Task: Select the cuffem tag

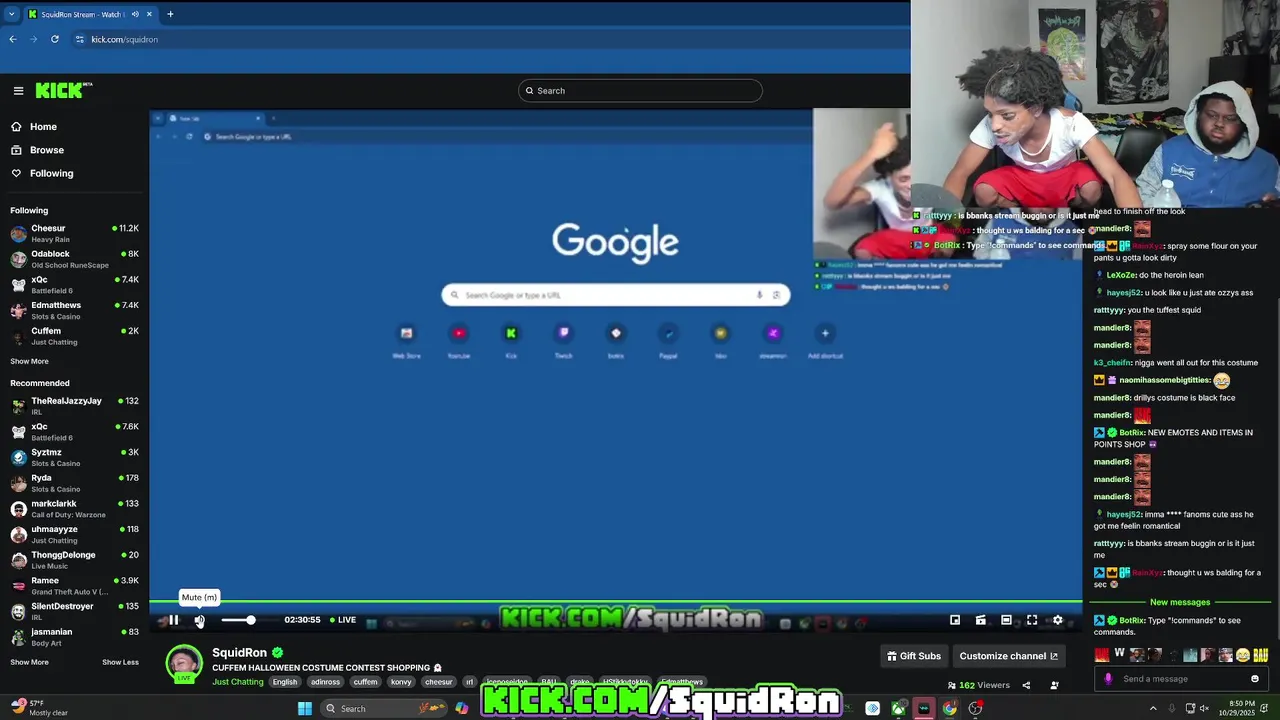Action: click(x=366, y=682)
